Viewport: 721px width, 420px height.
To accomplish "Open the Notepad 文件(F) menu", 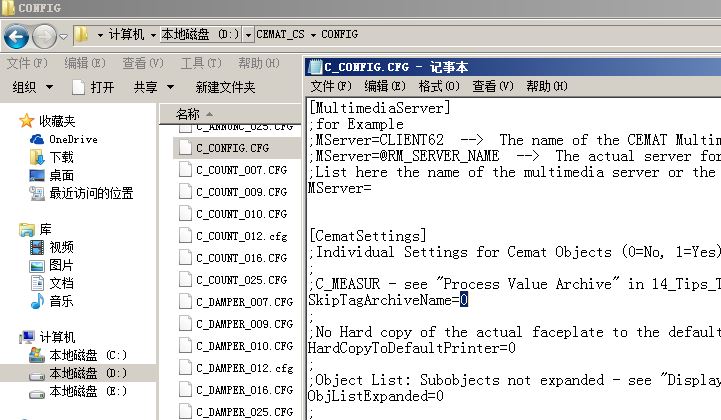I will pos(331,86).
